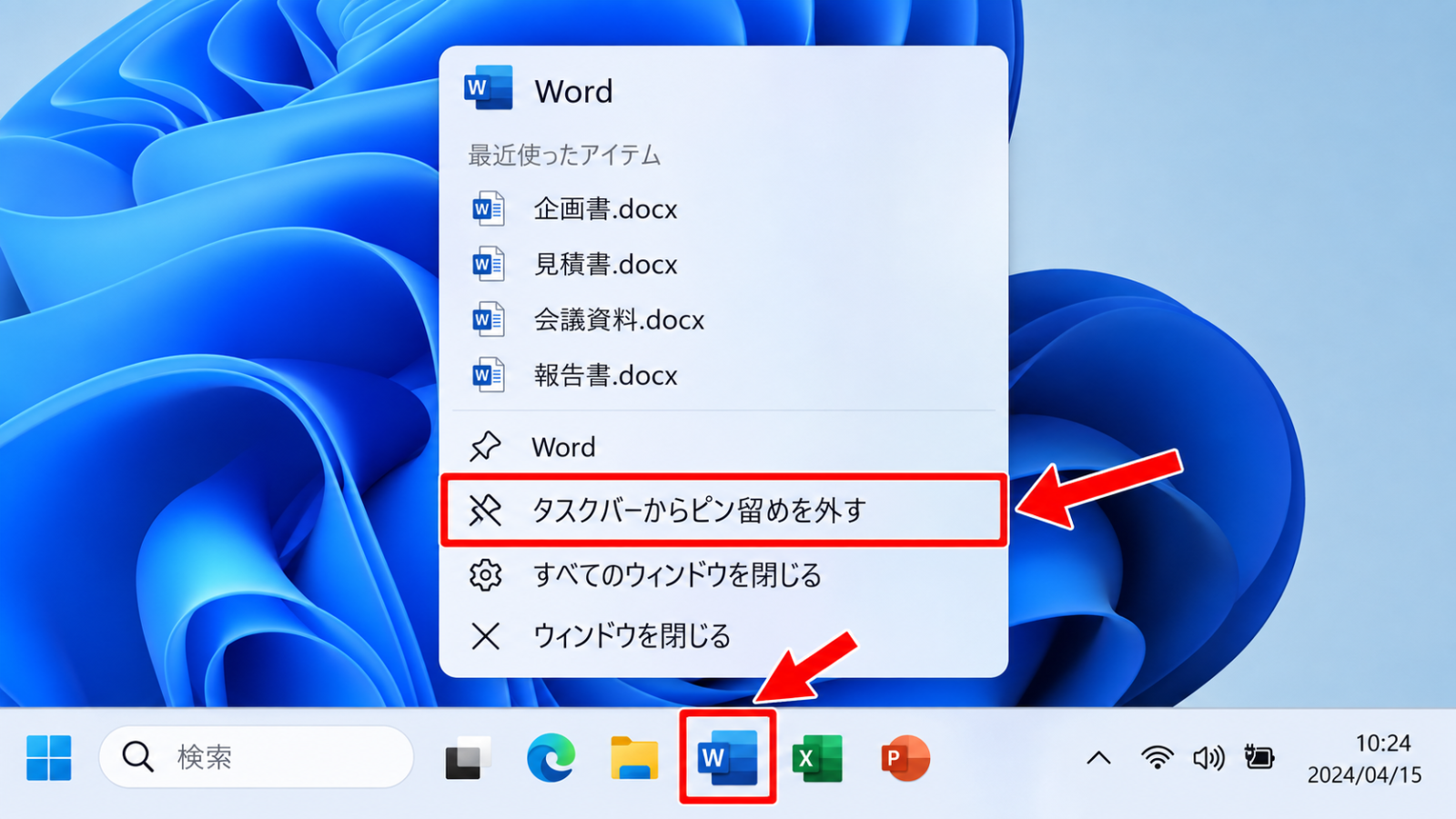
Task: Click the speaker volume icon
Action: (x=1208, y=757)
